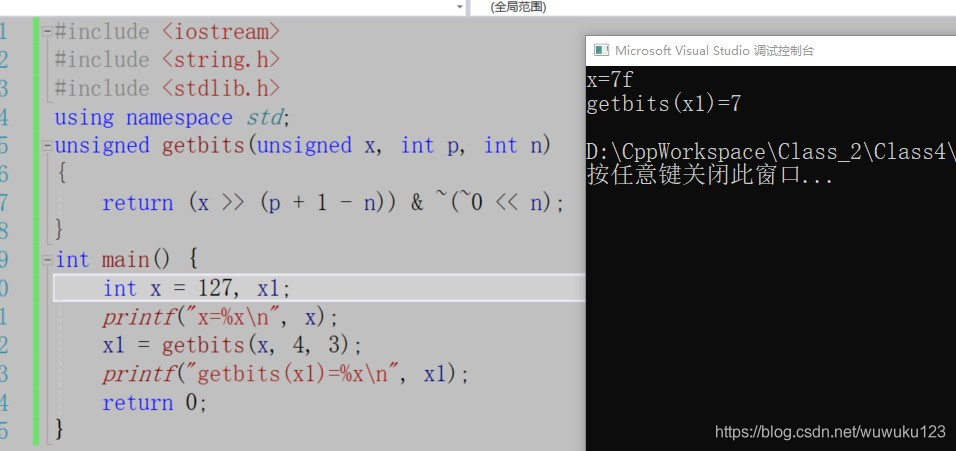The image size is (956, 451).
Task: Click the int x = 127, x1 line
Action: coord(196,288)
